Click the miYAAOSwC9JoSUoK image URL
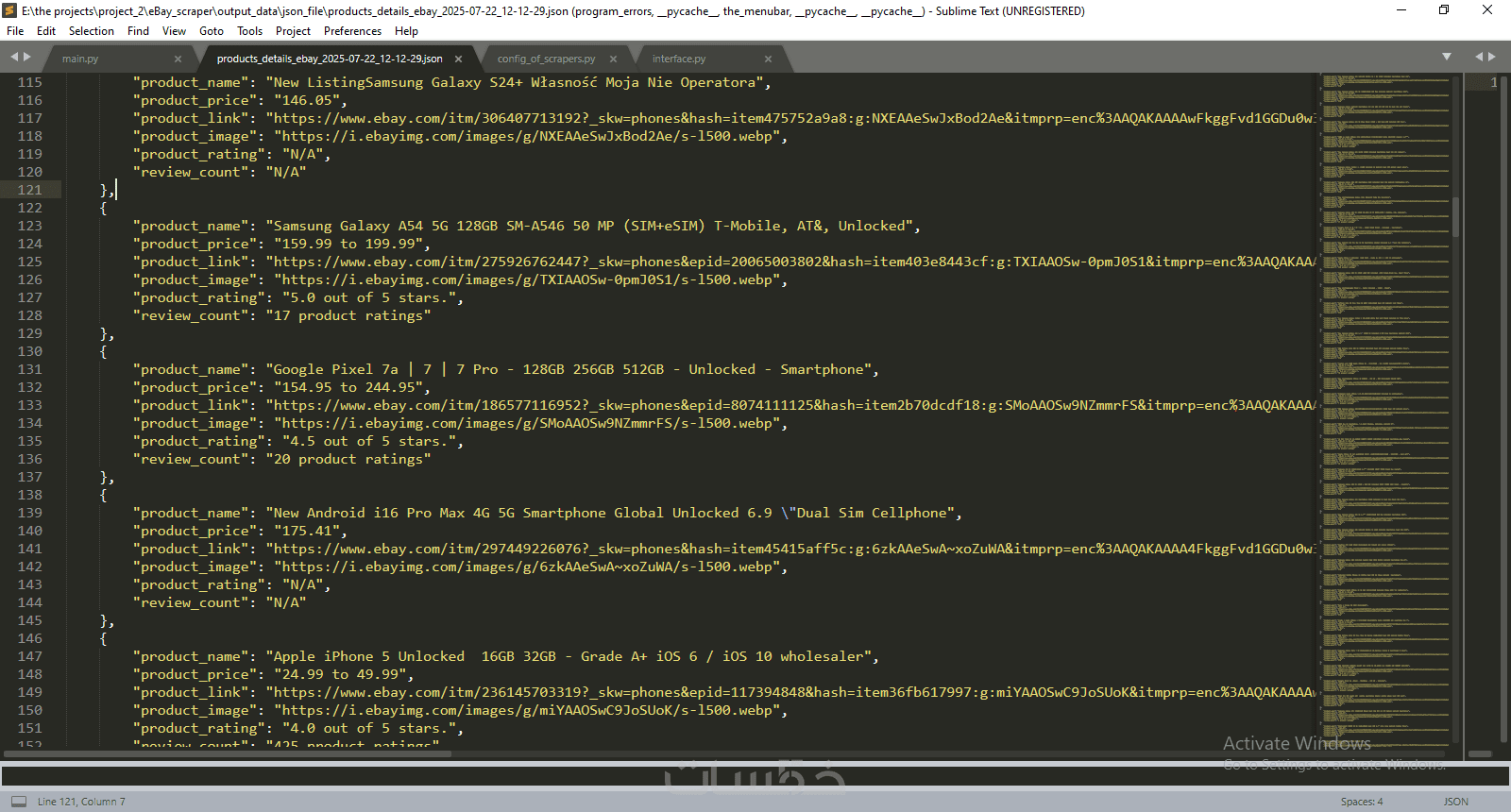The height and width of the screenshot is (812, 1511). point(527,710)
